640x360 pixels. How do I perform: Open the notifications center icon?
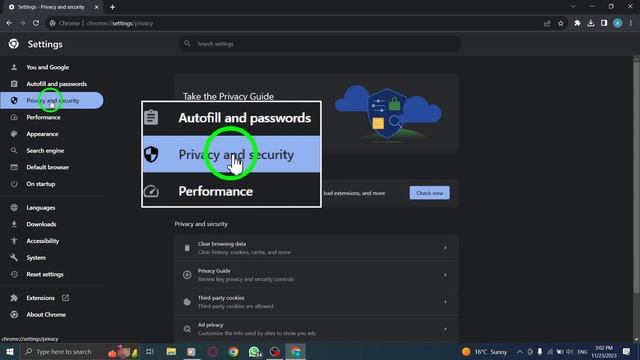(627, 351)
